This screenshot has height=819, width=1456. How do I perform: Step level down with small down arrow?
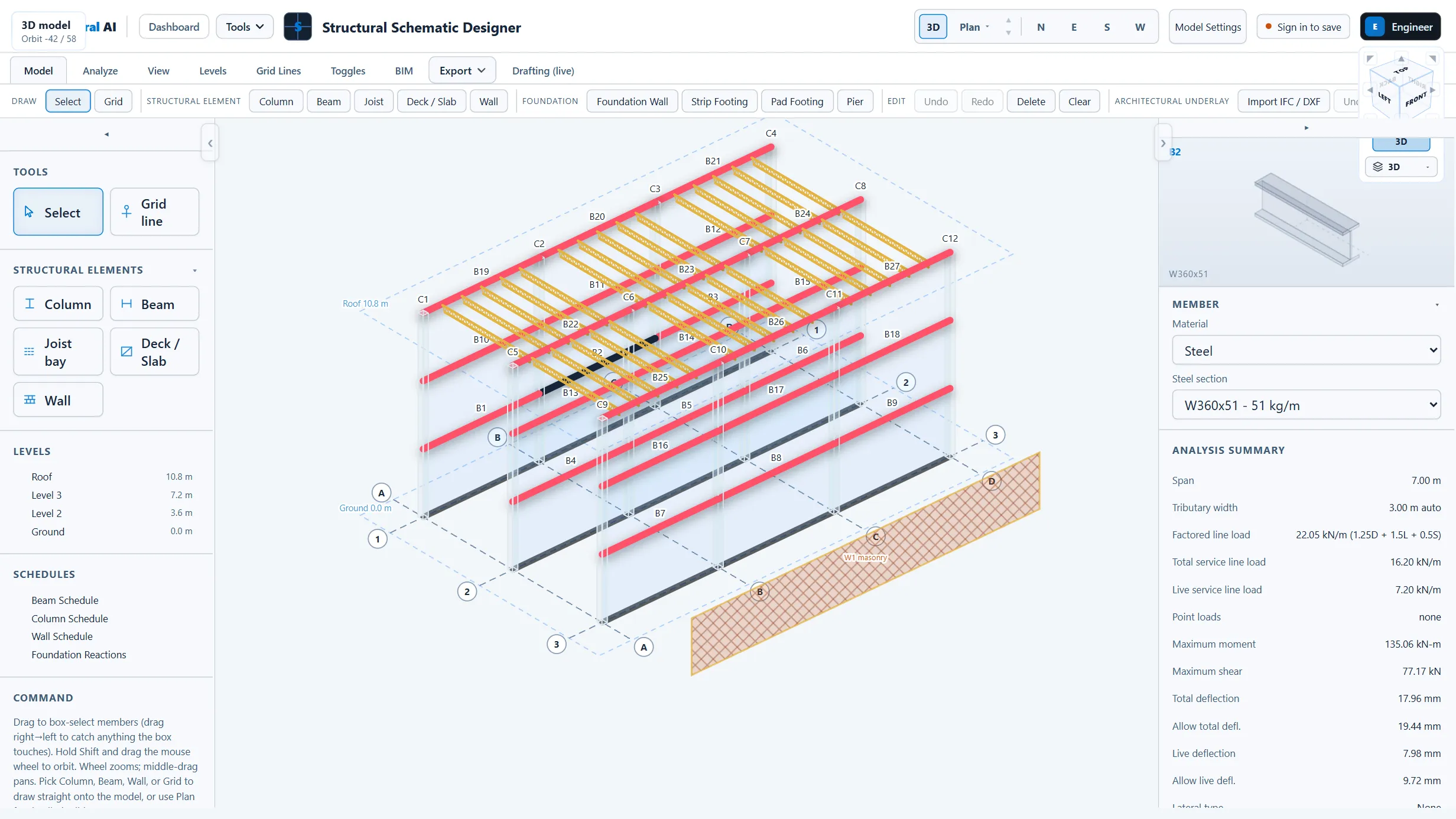pyautogui.click(x=1008, y=33)
